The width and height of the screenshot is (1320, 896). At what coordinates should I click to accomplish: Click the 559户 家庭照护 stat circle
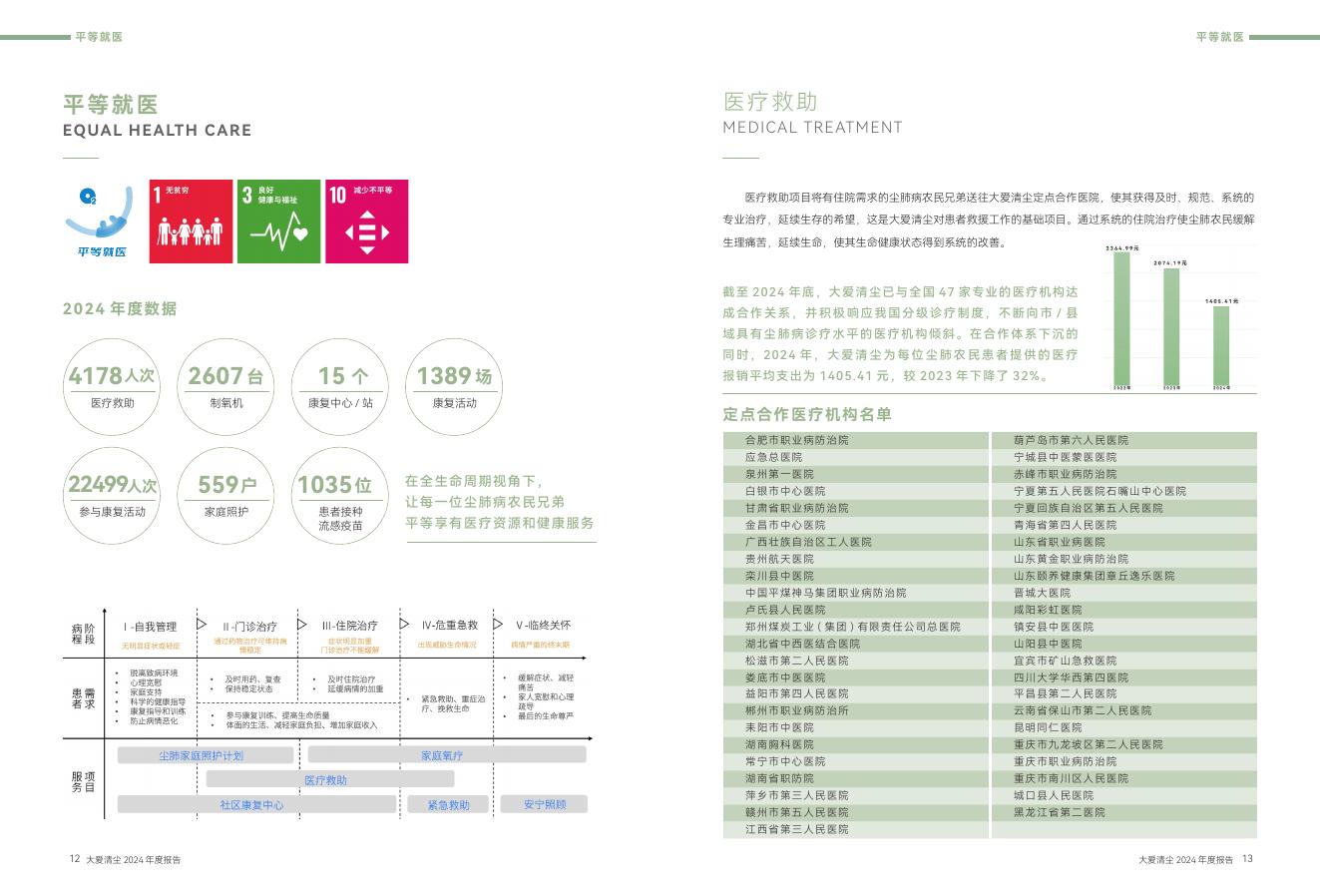click(x=225, y=496)
